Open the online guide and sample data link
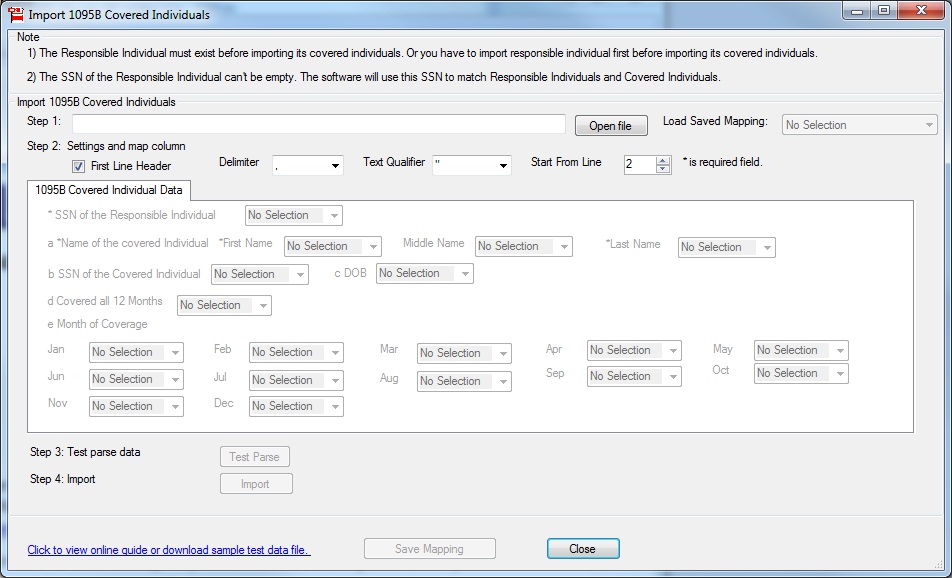The height and width of the screenshot is (578, 952). pos(169,550)
